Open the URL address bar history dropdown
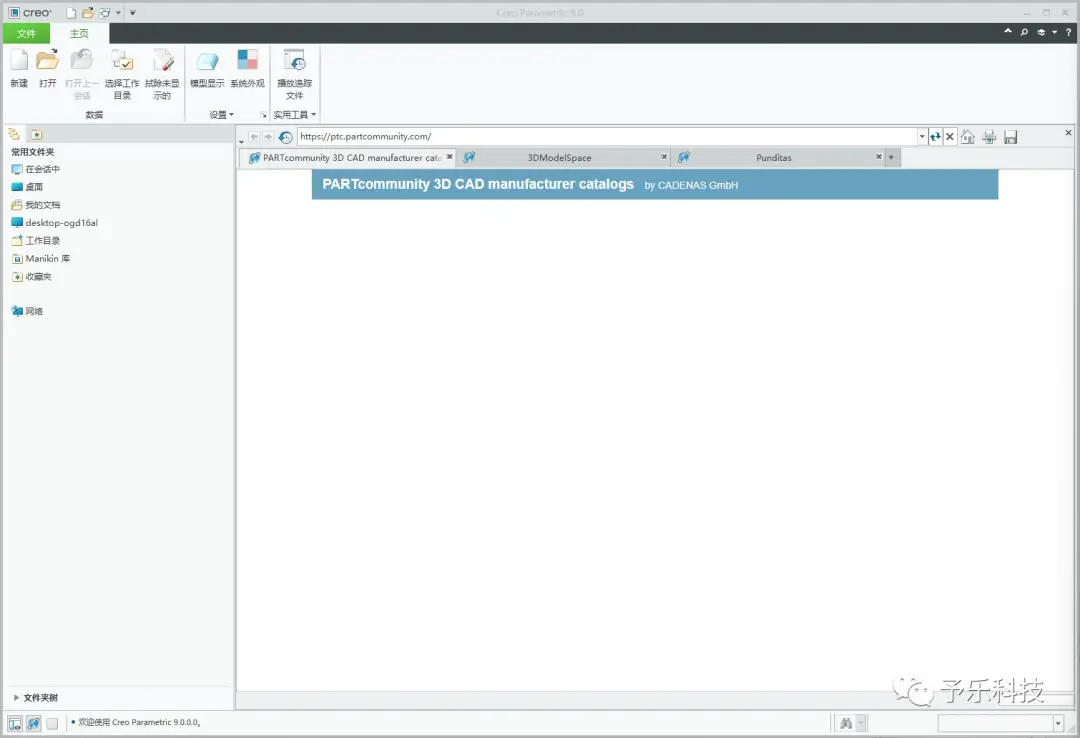Image resolution: width=1080 pixels, height=738 pixels. click(922, 136)
